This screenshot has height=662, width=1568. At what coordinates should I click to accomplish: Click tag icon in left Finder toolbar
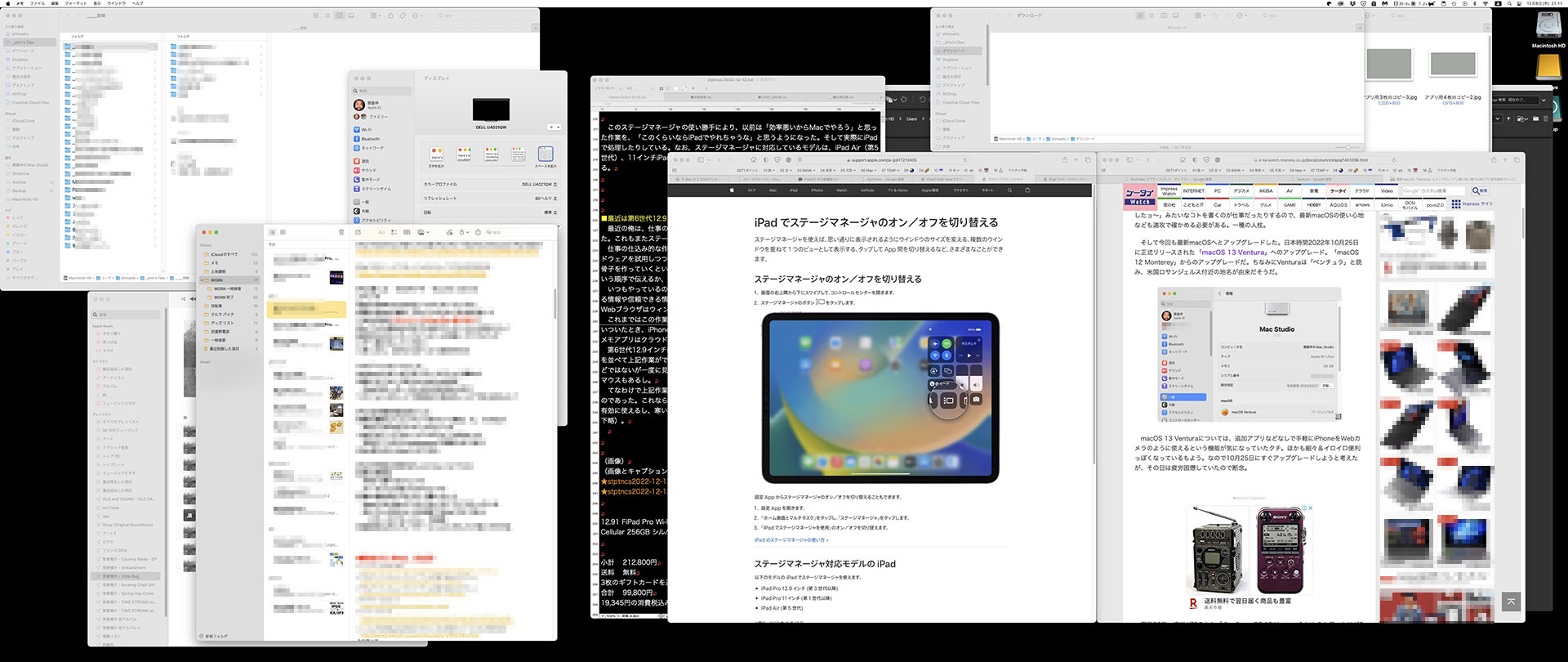tap(403, 16)
